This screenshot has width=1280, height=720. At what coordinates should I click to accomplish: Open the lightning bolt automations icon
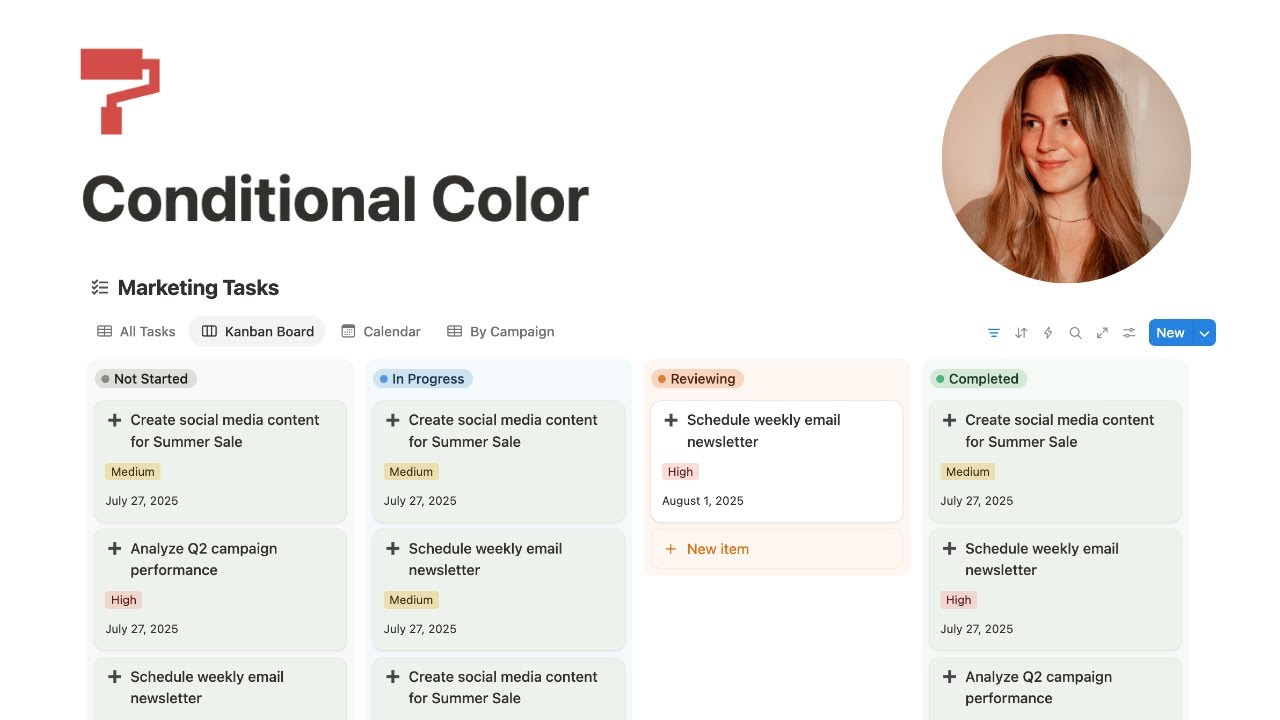1048,333
